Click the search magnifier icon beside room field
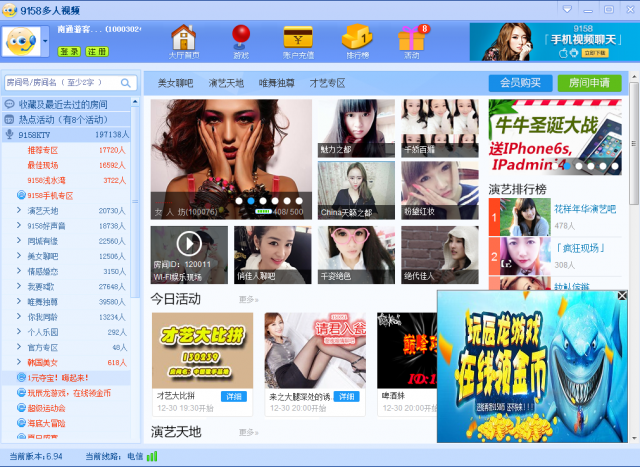 [x=124, y=82]
